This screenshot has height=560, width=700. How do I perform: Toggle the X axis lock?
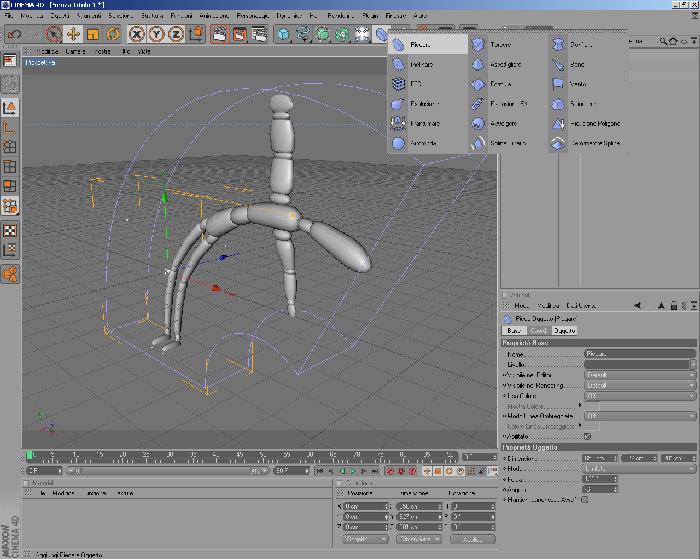[137, 34]
